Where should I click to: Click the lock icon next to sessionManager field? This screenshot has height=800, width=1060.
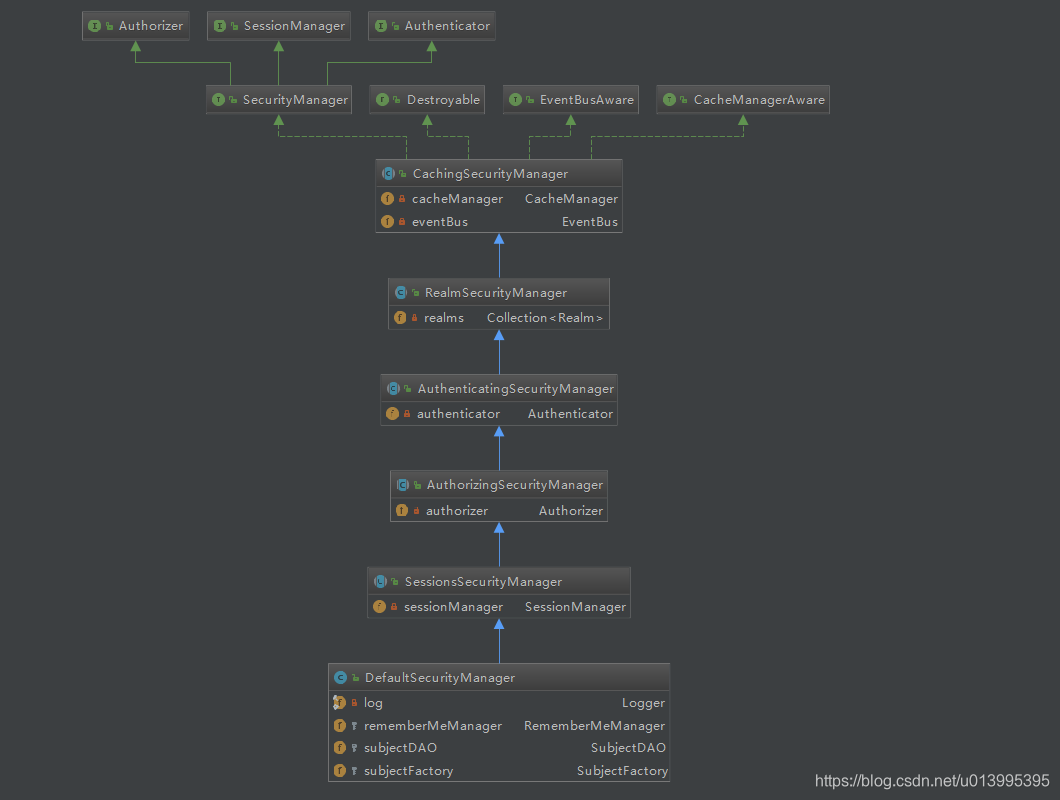(x=392, y=606)
